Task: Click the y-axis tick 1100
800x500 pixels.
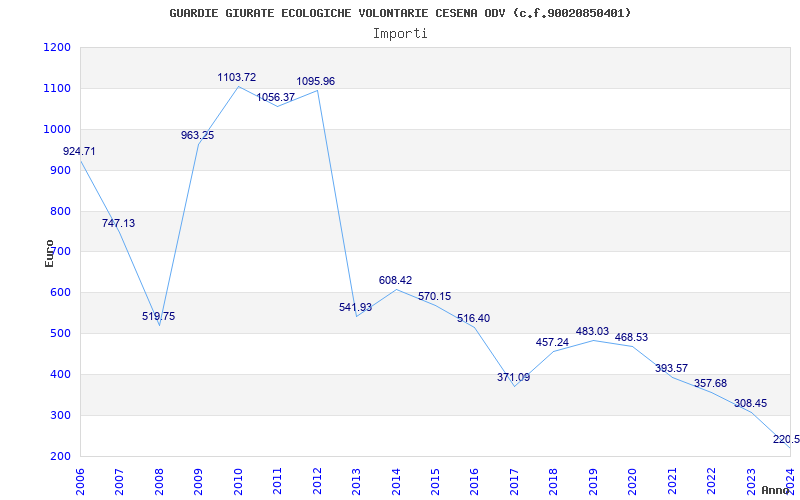Action: coord(57,88)
